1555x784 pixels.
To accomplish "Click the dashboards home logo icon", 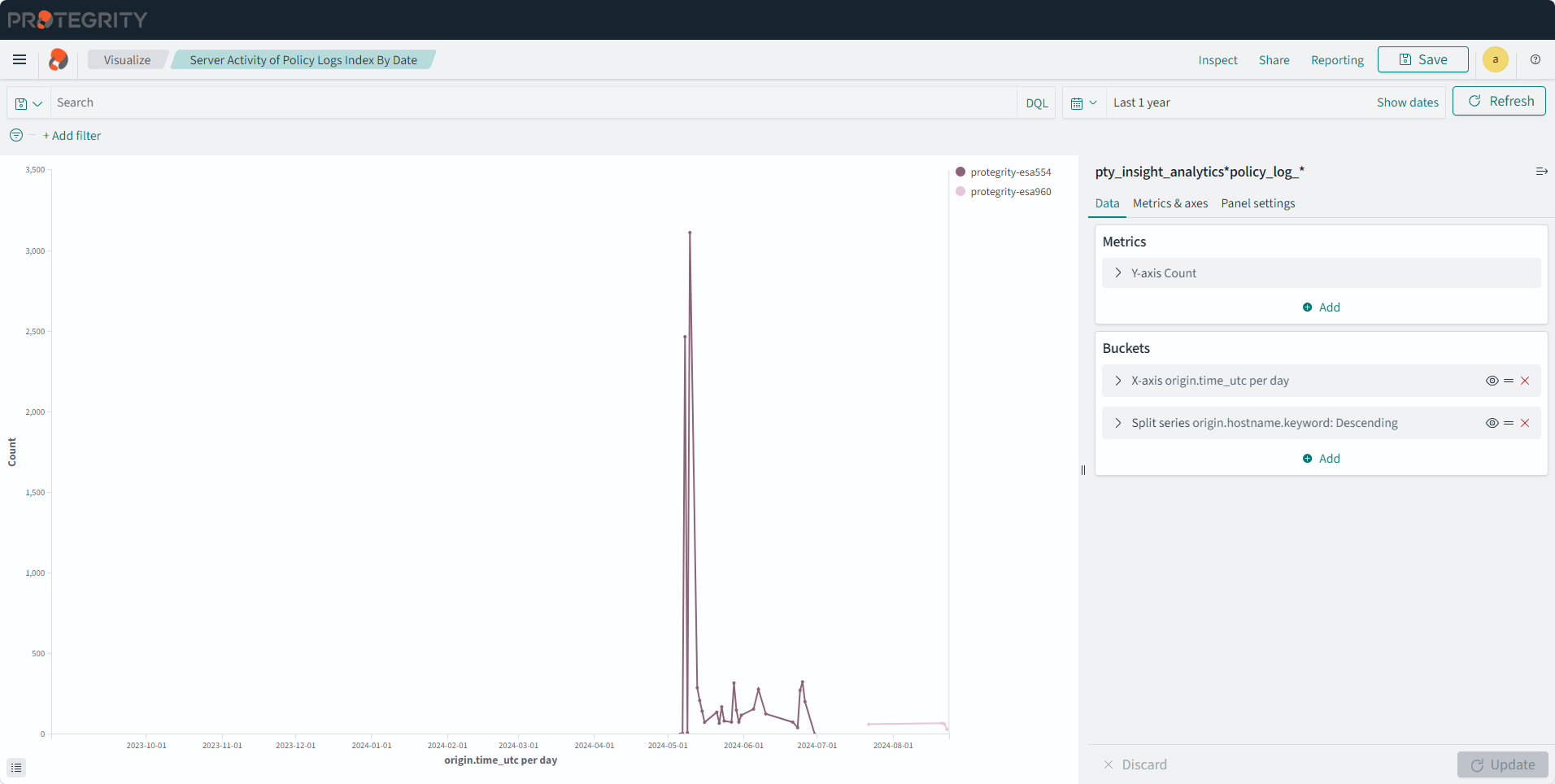I will coord(59,59).
